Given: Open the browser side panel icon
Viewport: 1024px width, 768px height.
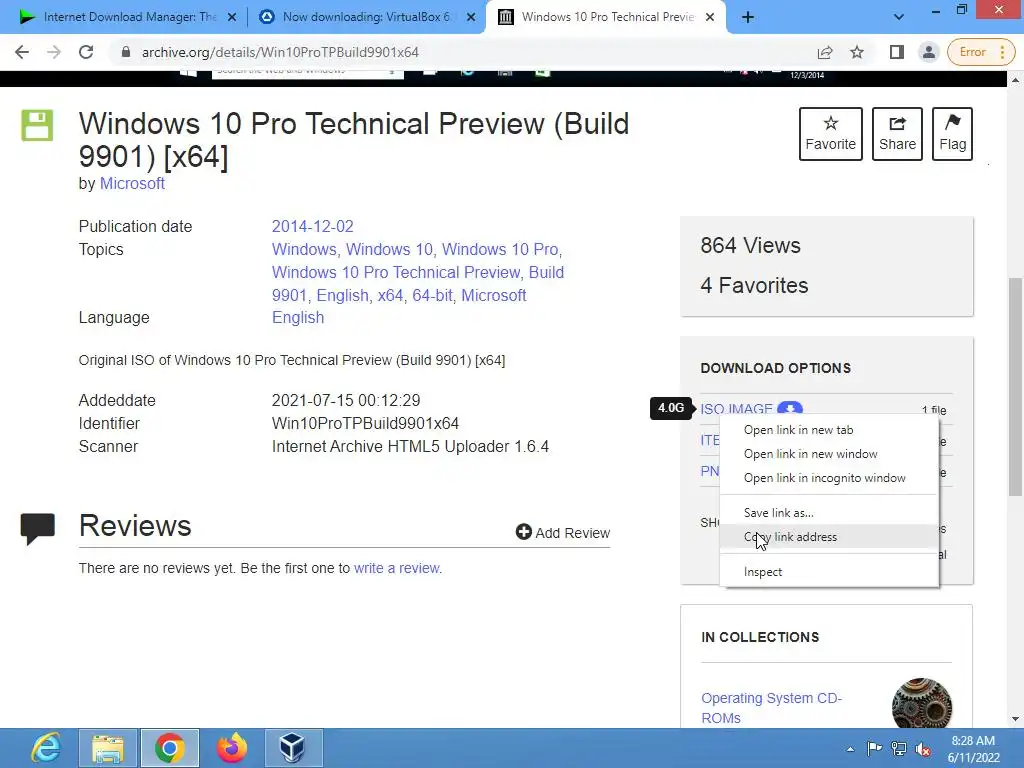Looking at the screenshot, I should tap(897, 52).
